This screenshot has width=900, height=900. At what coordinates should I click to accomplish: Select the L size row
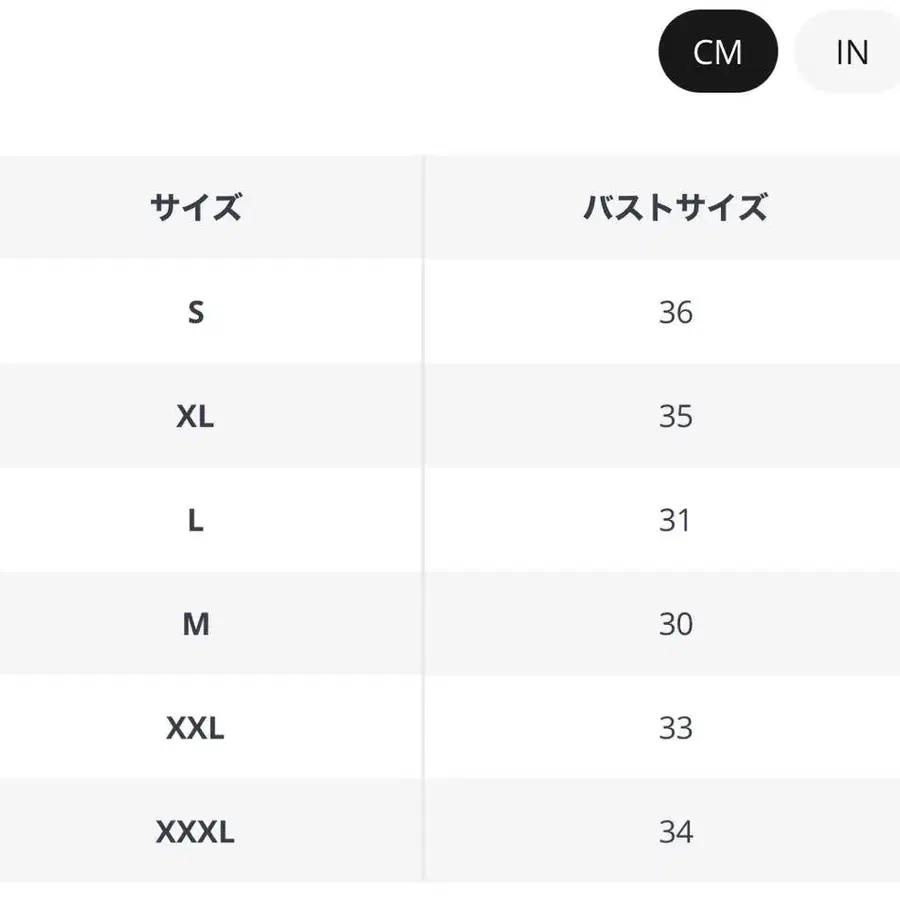197,520
